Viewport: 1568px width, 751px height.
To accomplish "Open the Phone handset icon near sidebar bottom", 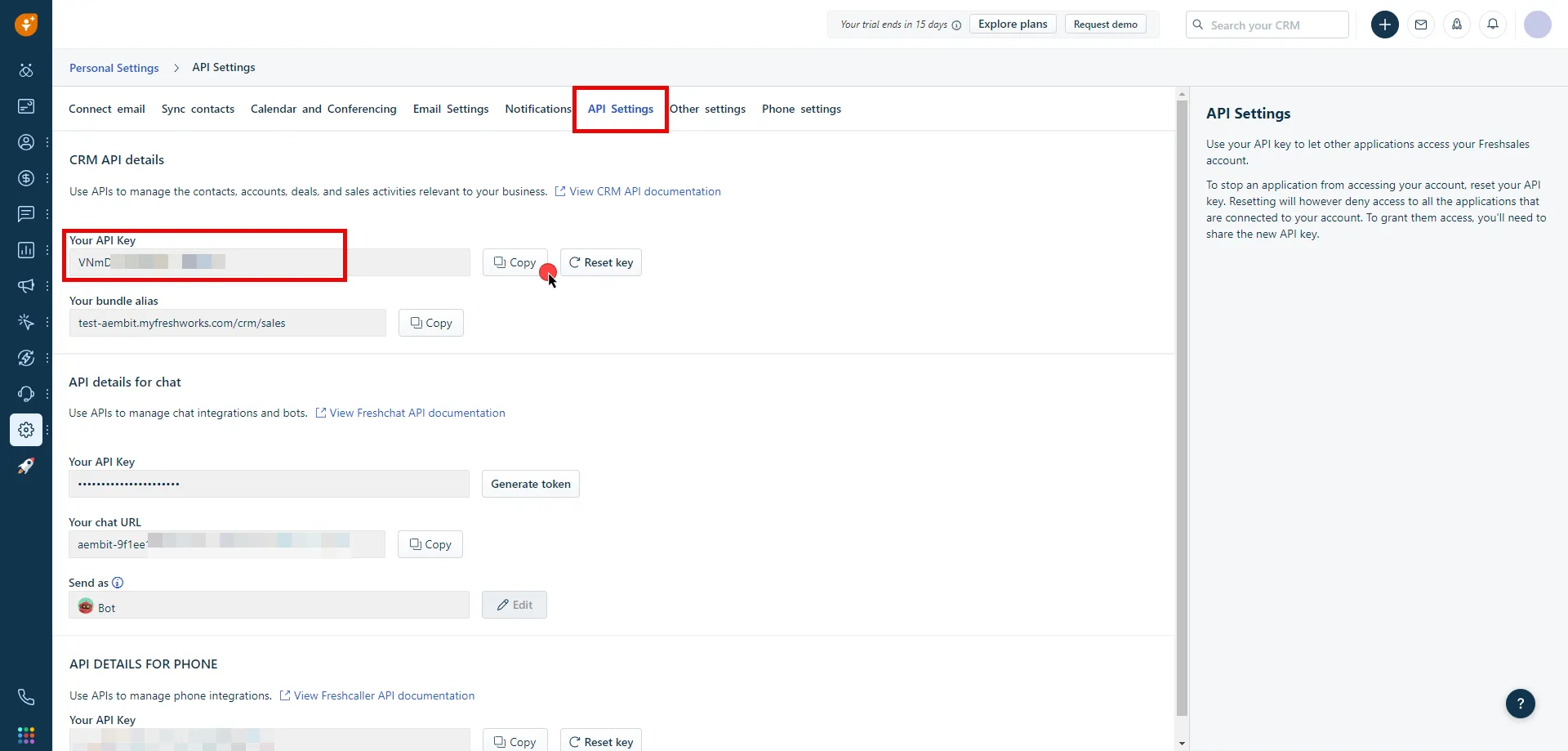I will click(25, 696).
